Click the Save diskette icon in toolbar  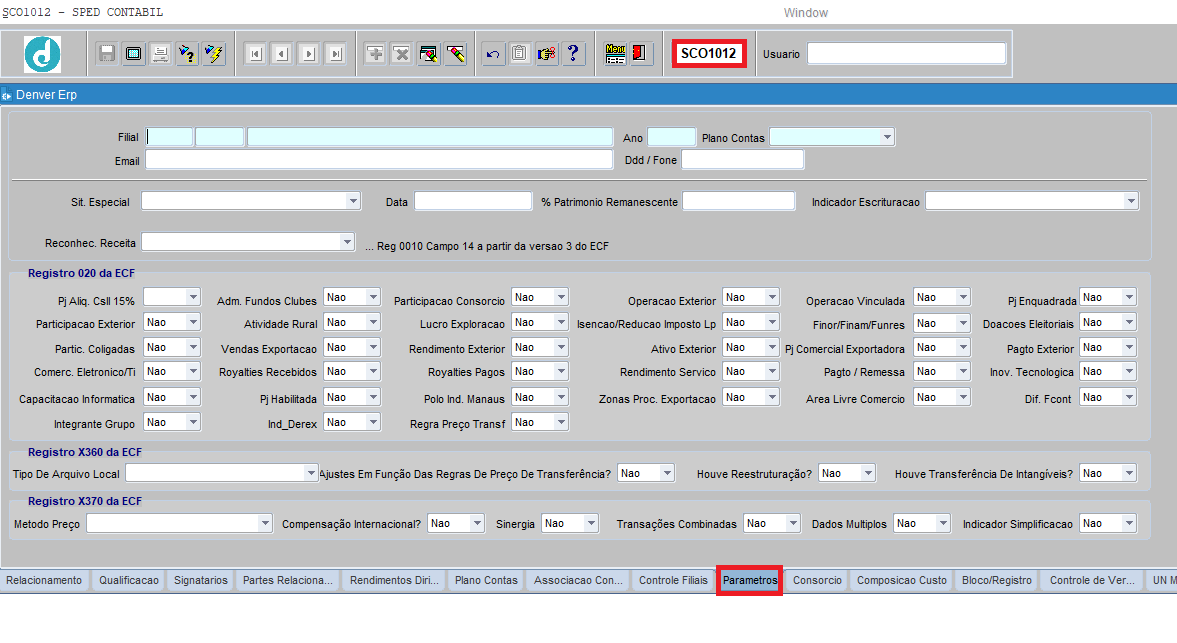(107, 54)
